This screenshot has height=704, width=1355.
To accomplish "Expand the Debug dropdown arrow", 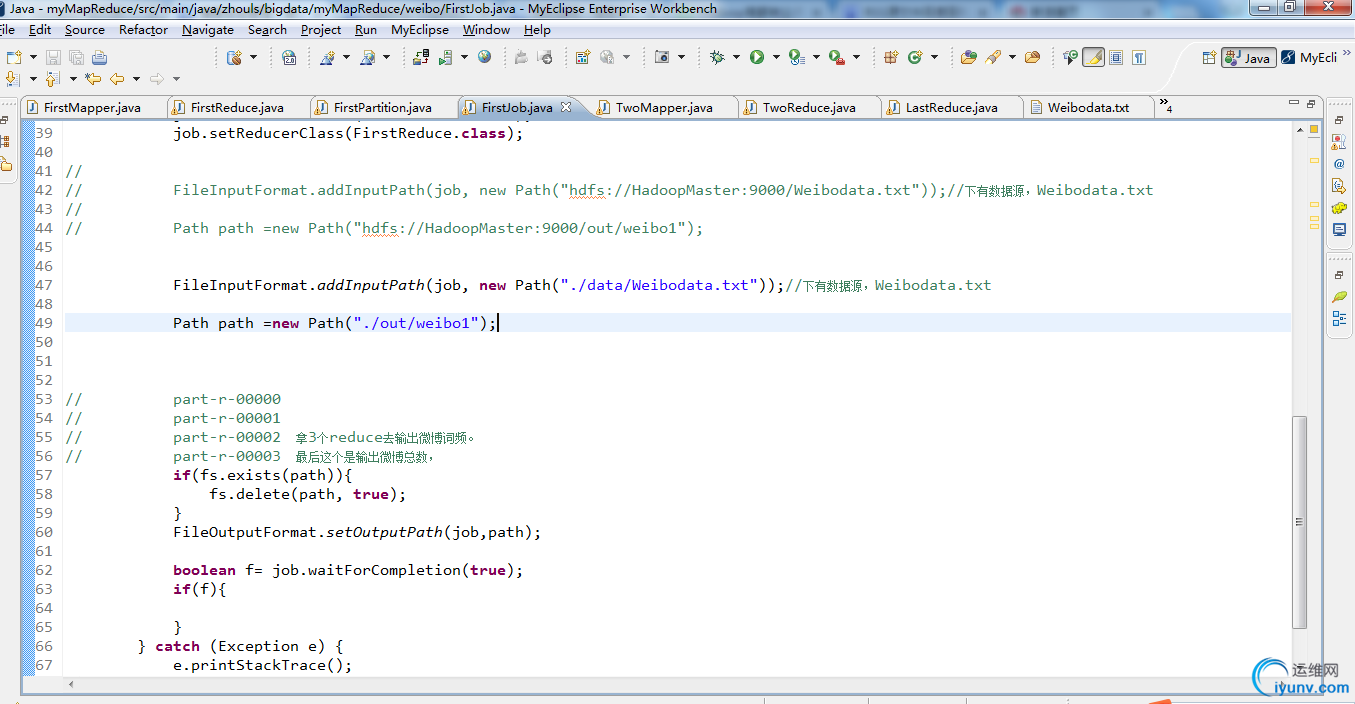I will pyautogui.click(x=736, y=57).
